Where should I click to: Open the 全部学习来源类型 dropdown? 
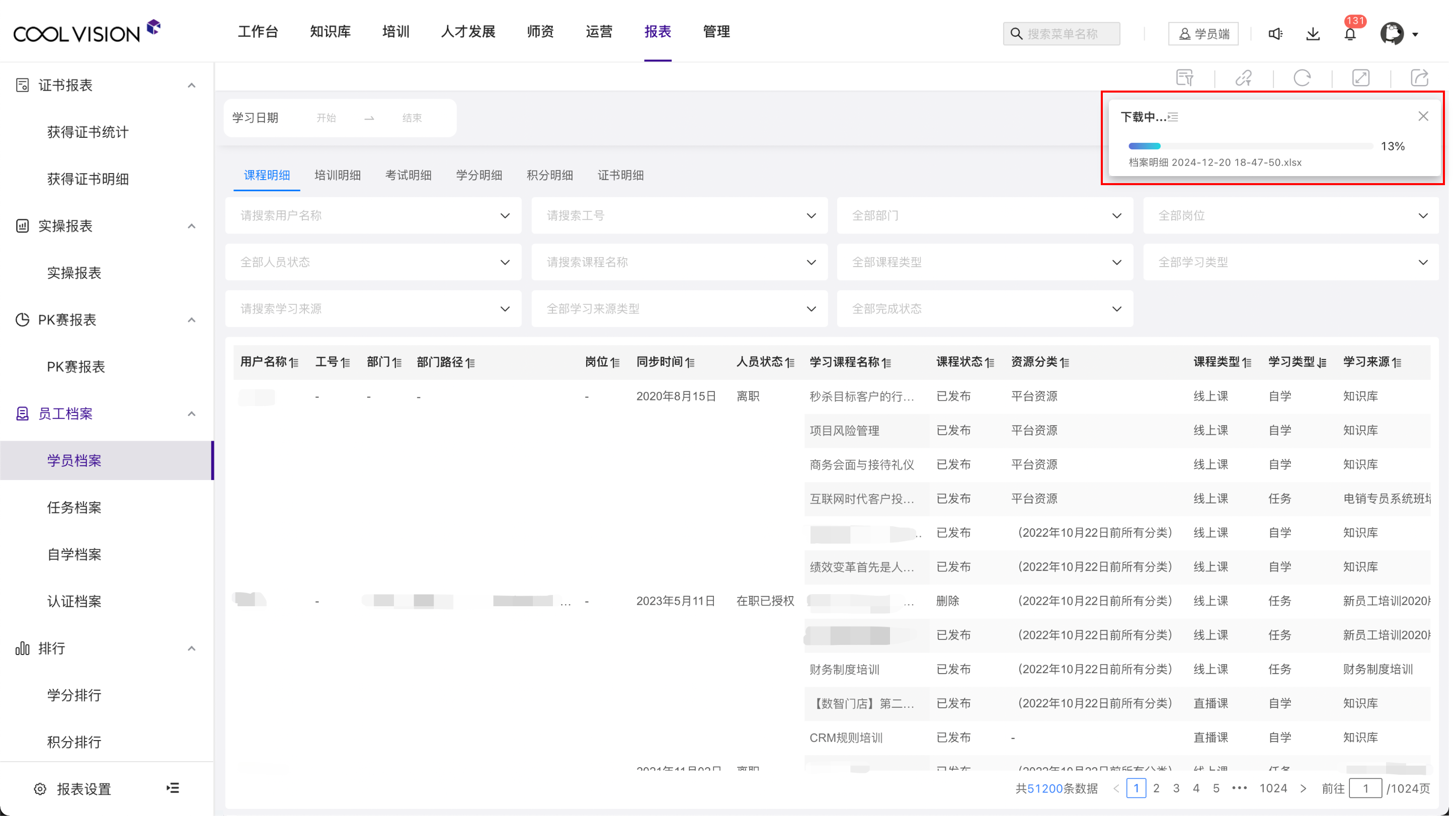[679, 308]
